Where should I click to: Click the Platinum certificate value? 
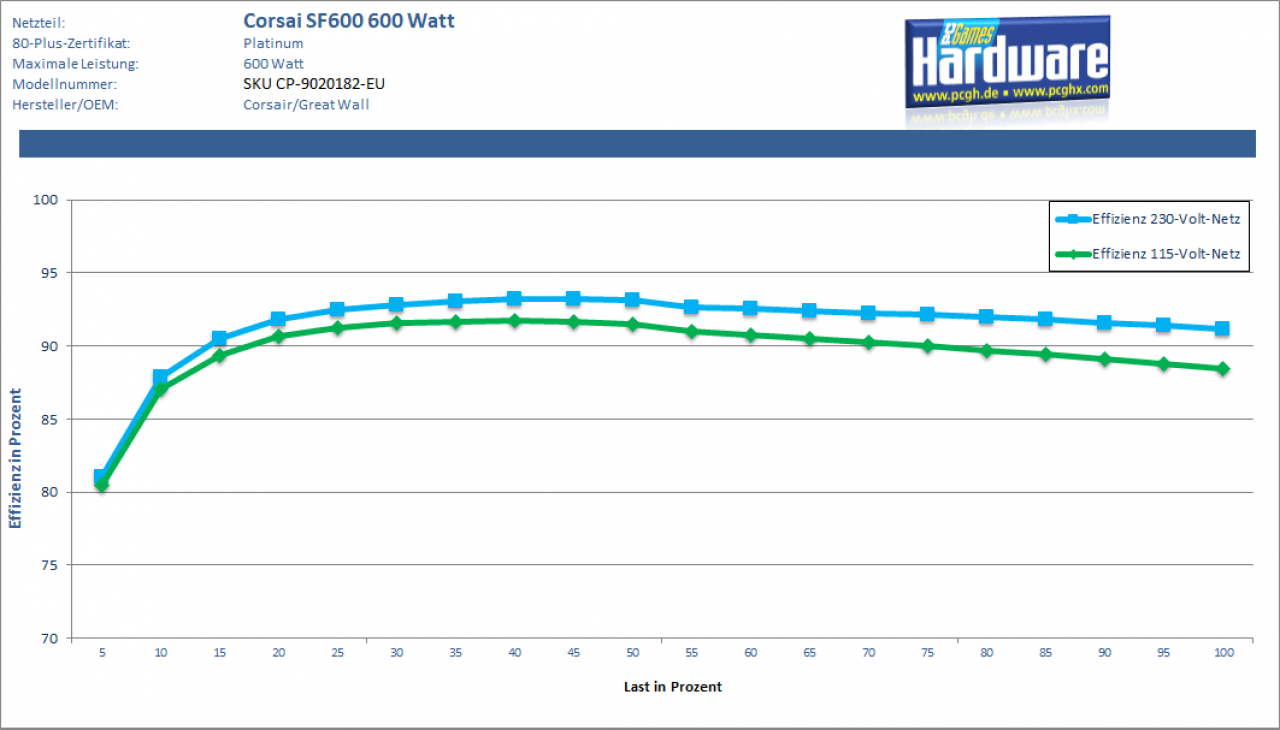(x=273, y=43)
